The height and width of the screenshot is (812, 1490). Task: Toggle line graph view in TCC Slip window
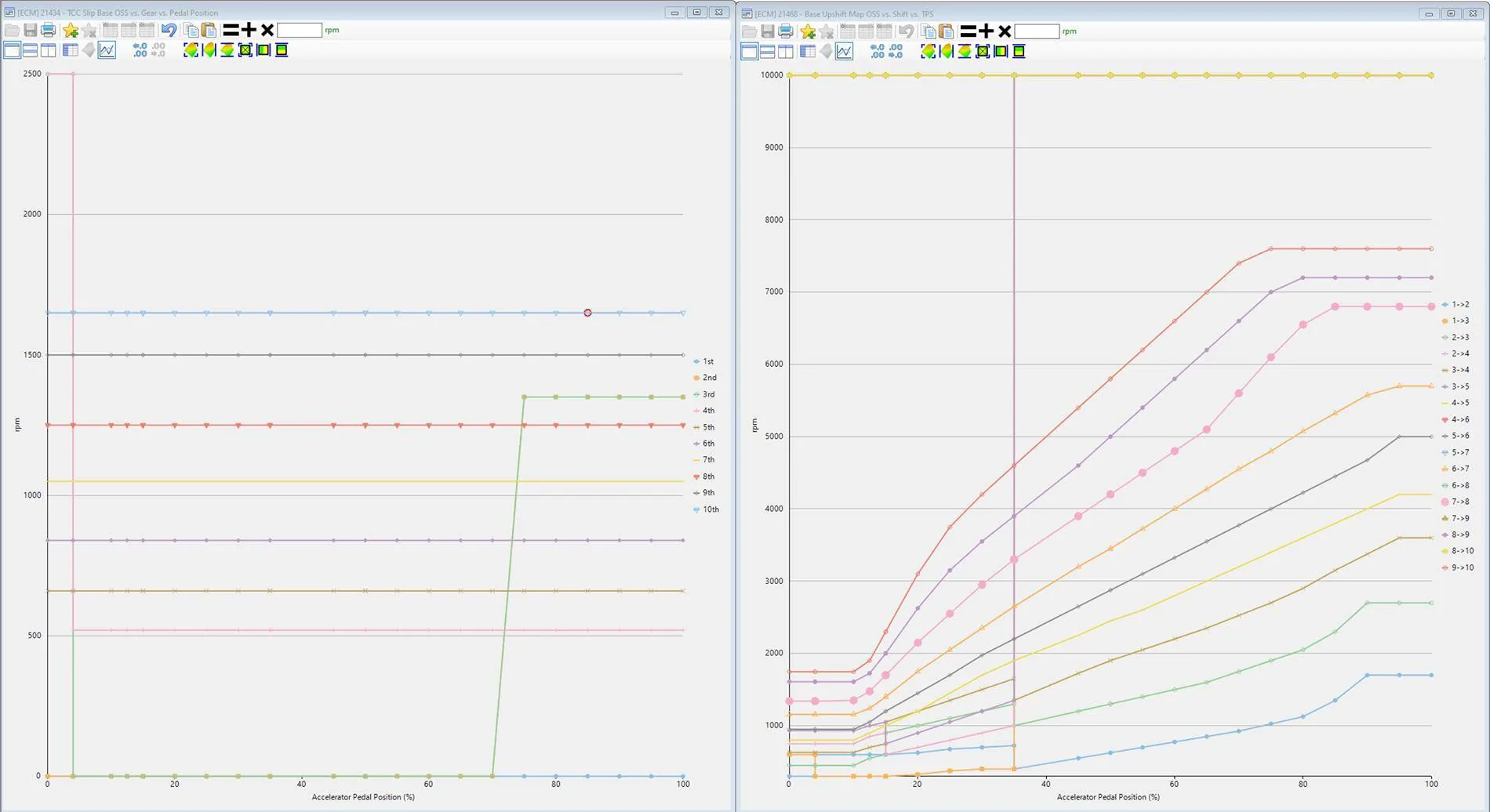click(x=107, y=50)
